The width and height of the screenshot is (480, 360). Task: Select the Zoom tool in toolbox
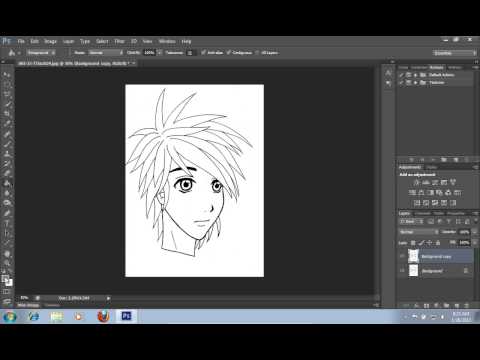[7, 263]
